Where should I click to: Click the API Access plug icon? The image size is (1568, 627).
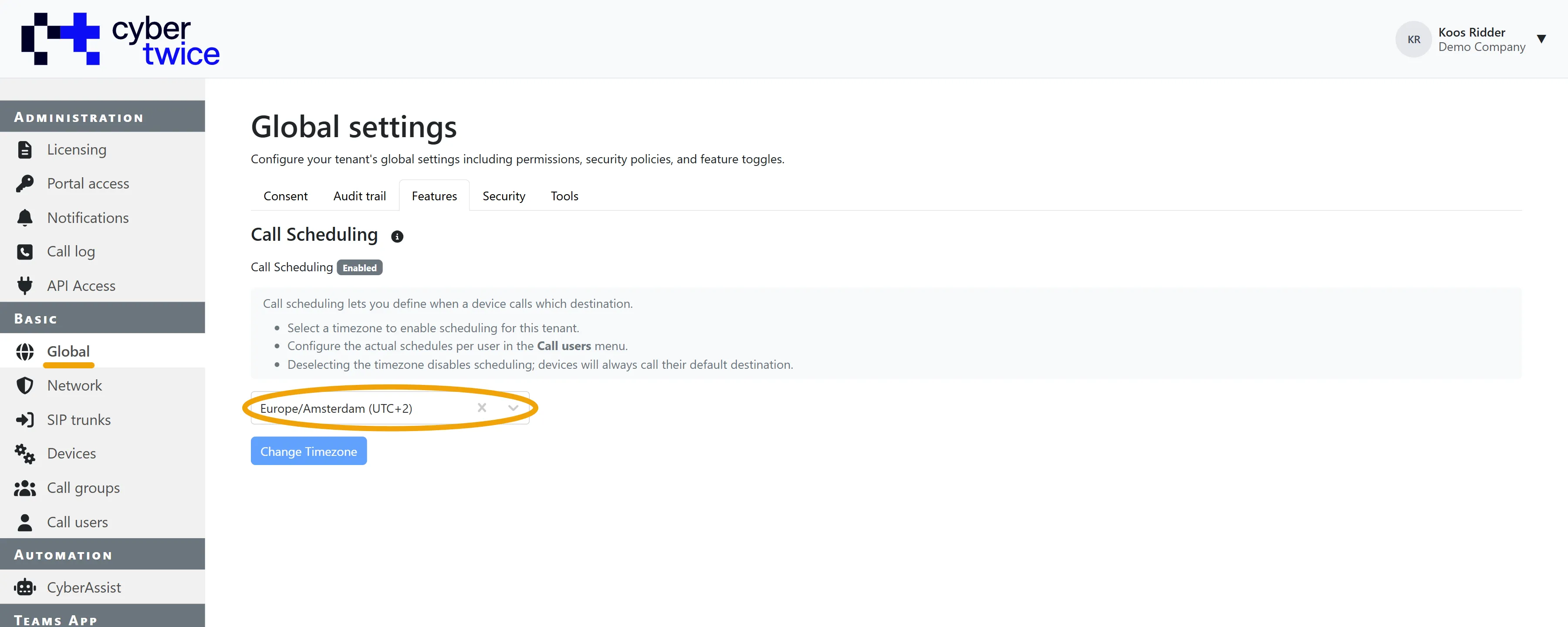click(x=25, y=286)
